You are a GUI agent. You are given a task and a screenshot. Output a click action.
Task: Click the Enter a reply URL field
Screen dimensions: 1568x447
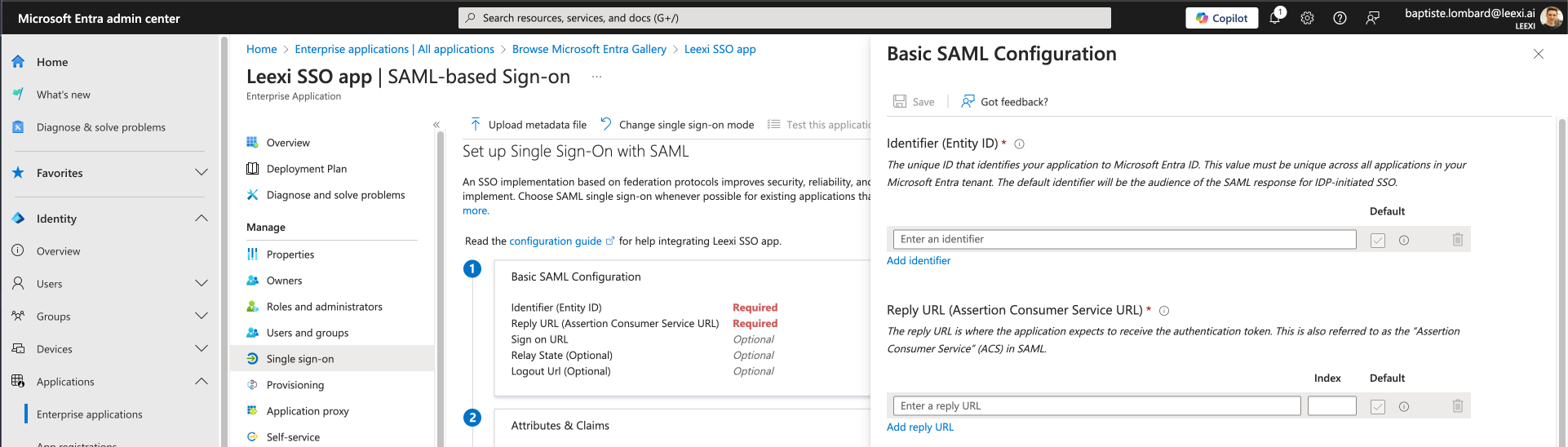pos(1096,405)
